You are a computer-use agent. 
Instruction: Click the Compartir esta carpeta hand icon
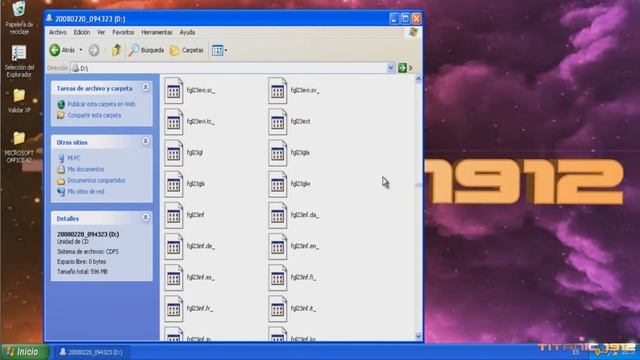(x=61, y=116)
